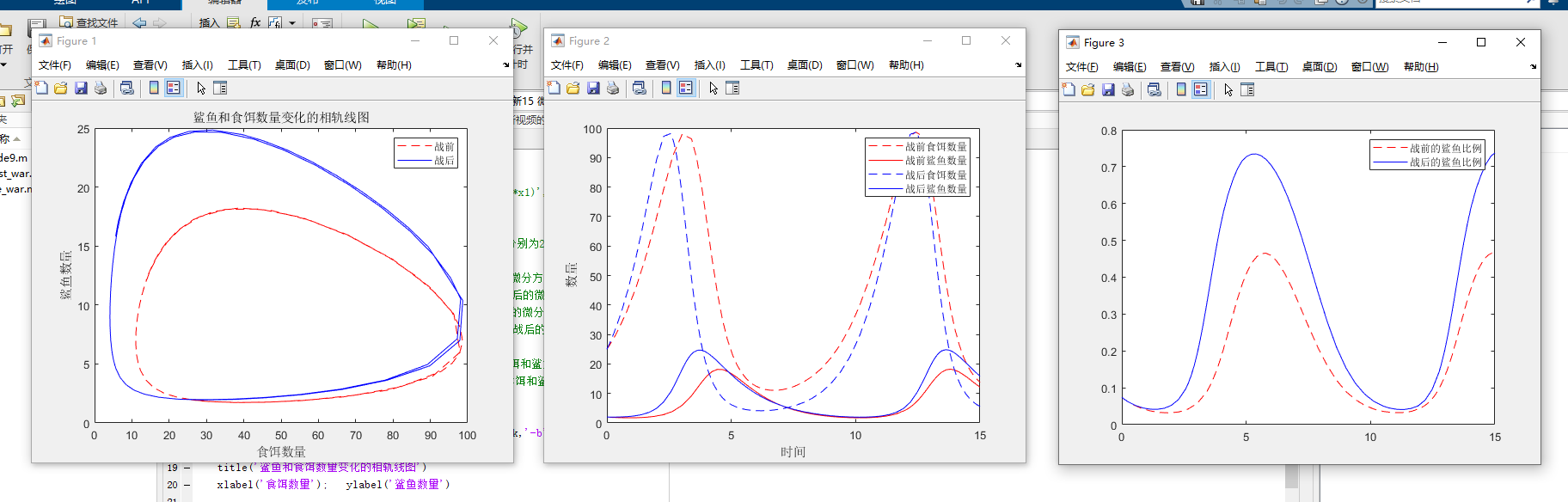Print figure icon in Figure 1 toolbar

[101, 88]
